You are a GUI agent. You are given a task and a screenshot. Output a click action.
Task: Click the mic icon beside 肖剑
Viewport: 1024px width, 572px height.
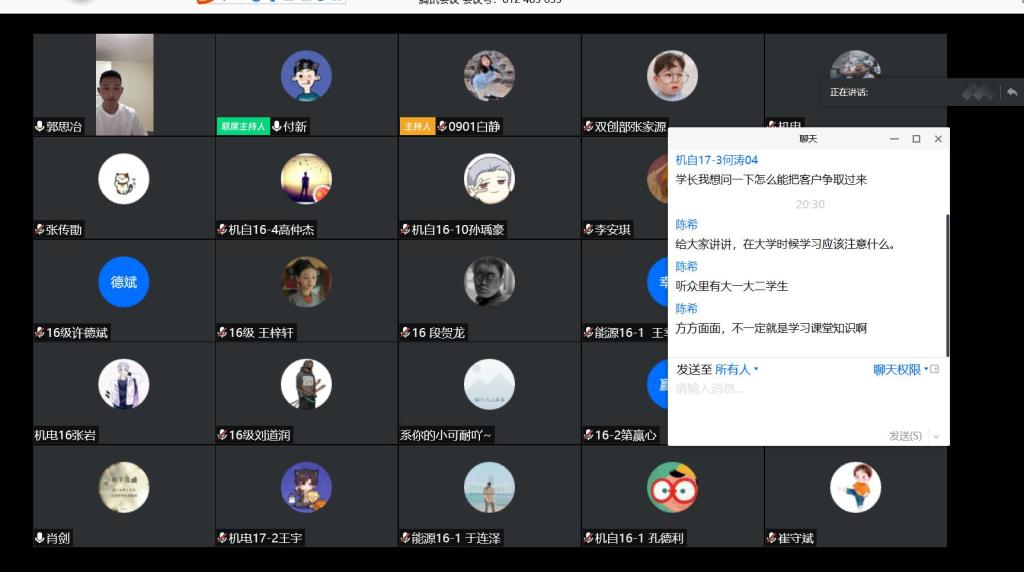tap(40, 538)
